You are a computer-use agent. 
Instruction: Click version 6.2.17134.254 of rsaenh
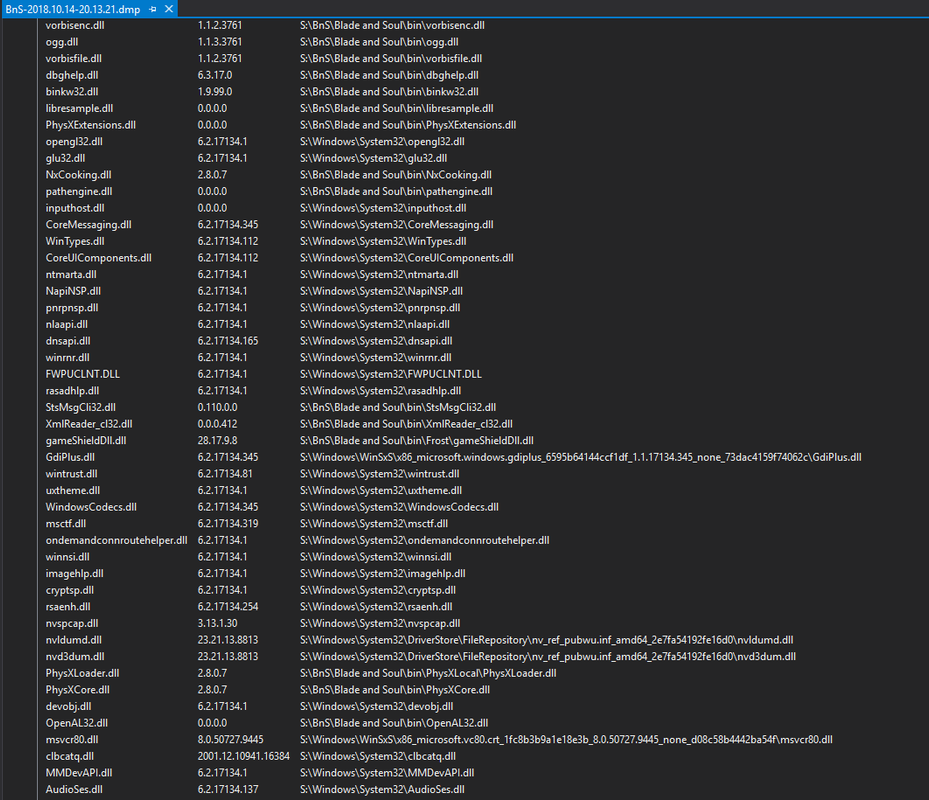[x=228, y=606]
